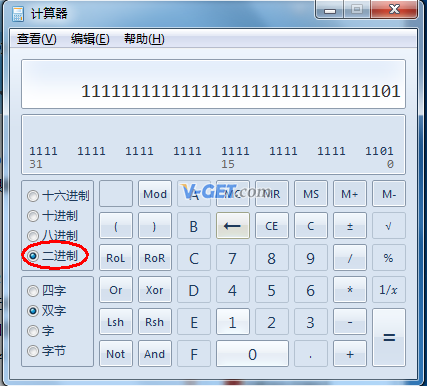Click the Not bitwise button
Viewport: 427px width, 386px height.
click(116, 354)
